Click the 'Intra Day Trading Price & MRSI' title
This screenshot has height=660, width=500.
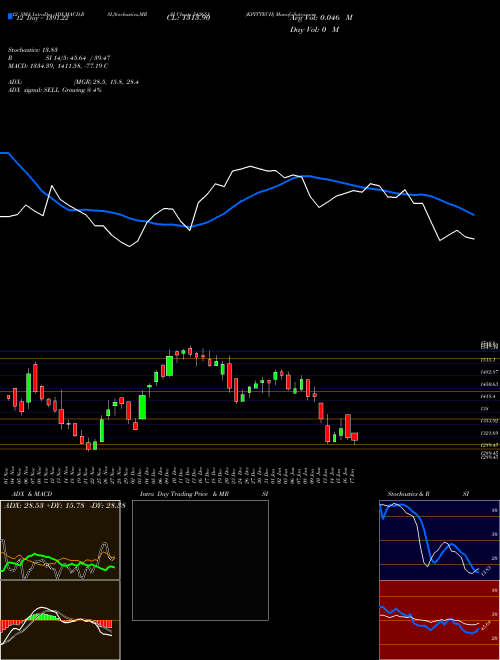tap(204, 494)
